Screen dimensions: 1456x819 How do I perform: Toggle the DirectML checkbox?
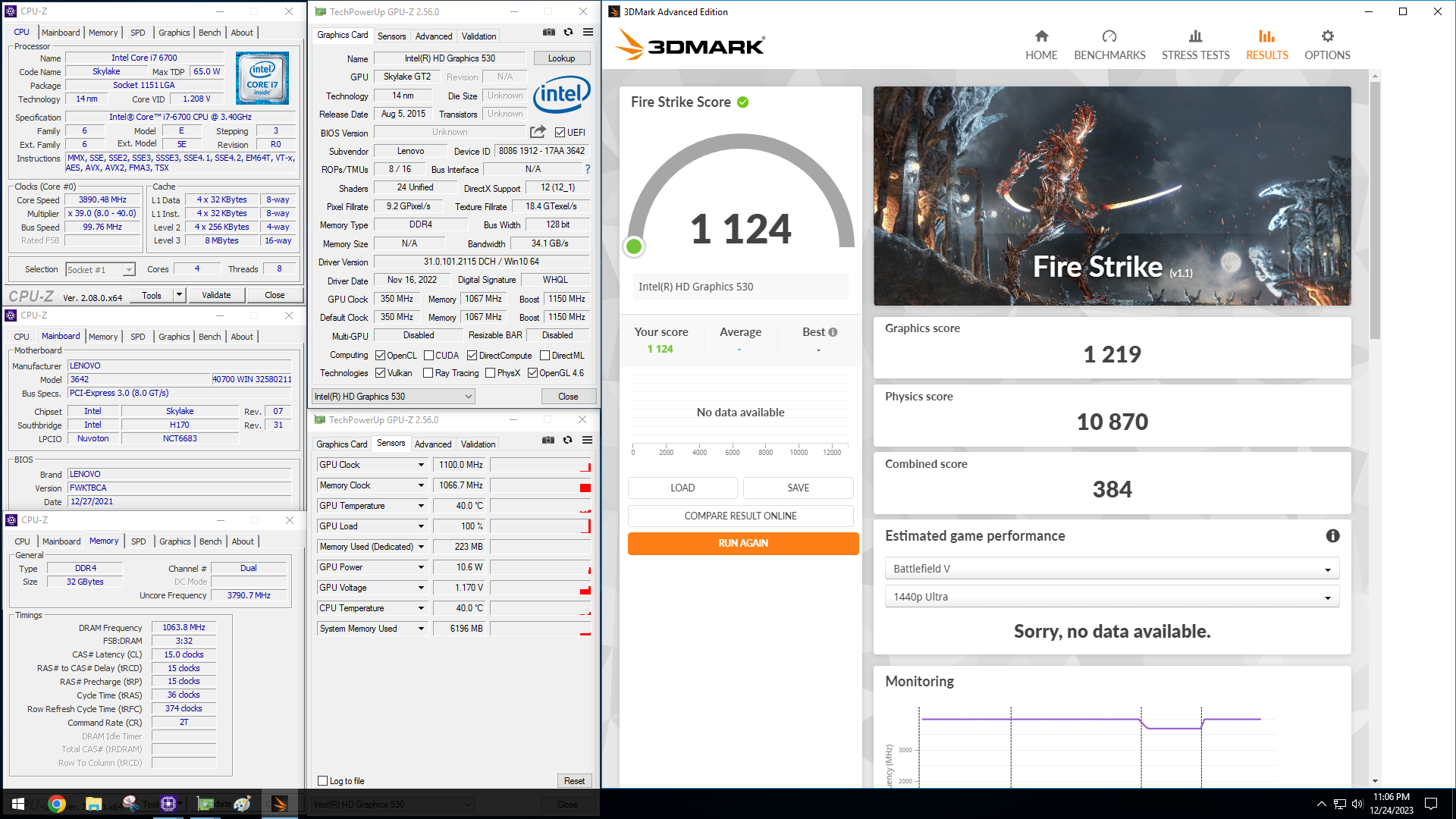(544, 356)
